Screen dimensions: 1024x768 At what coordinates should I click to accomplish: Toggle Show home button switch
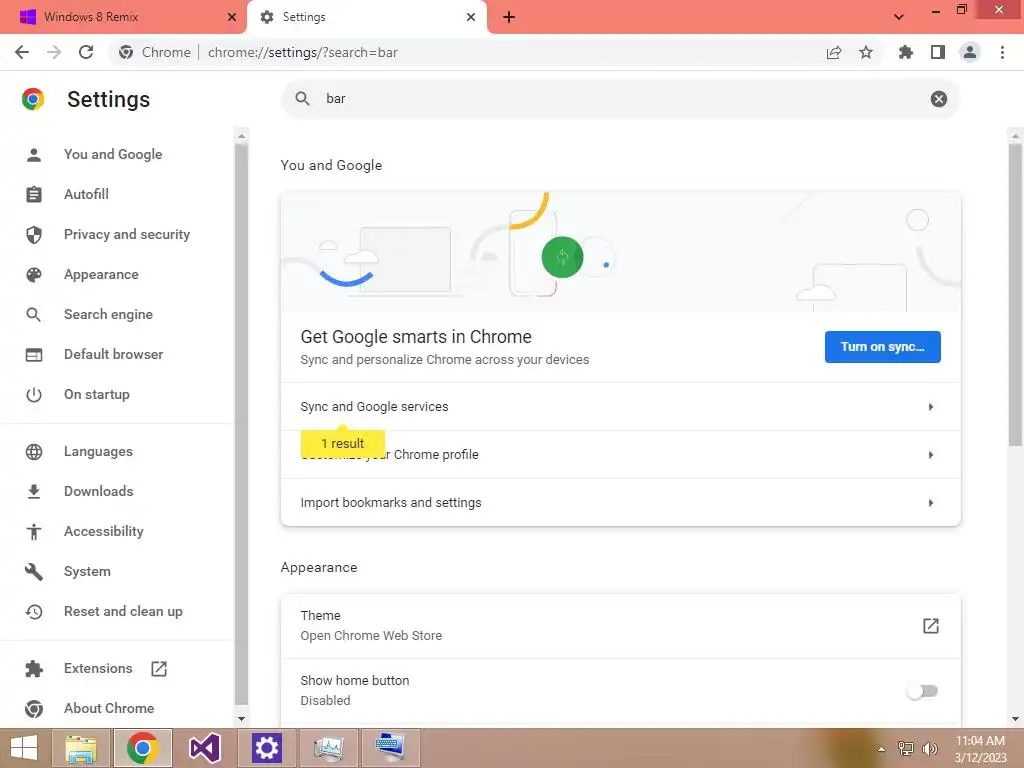(922, 691)
